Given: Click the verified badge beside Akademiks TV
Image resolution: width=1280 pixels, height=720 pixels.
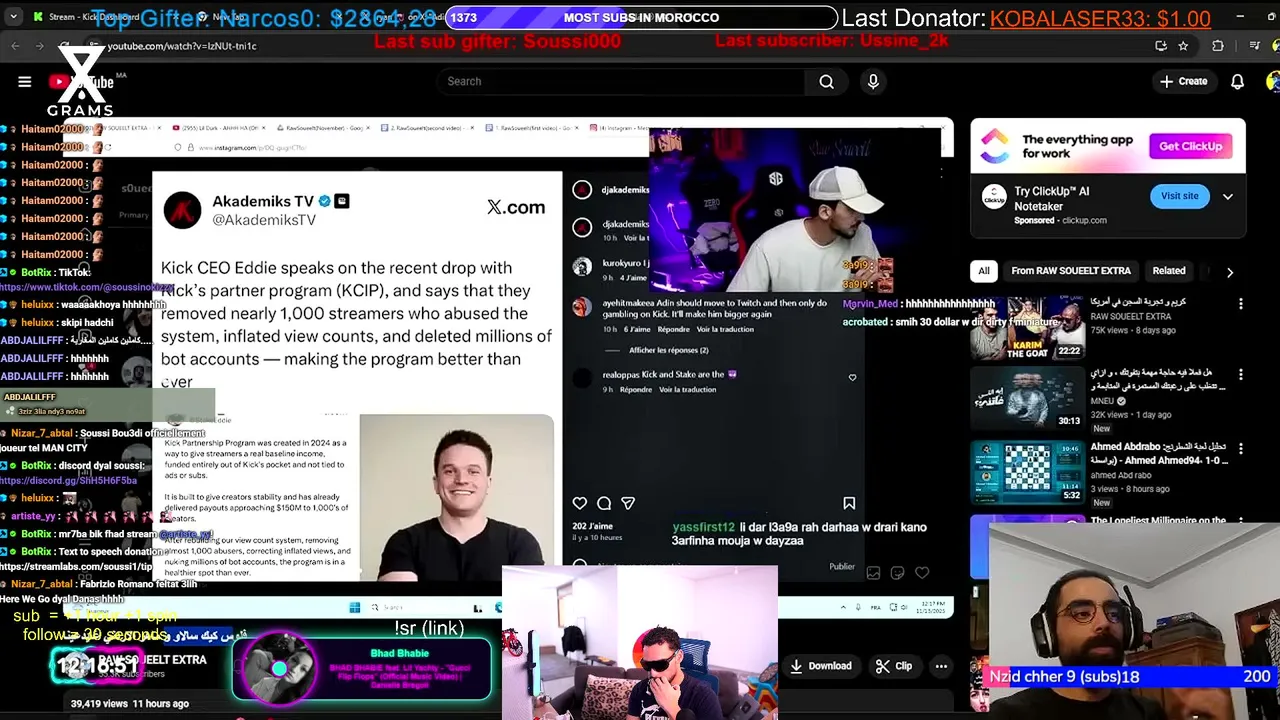Looking at the screenshot, I should 324,201.
